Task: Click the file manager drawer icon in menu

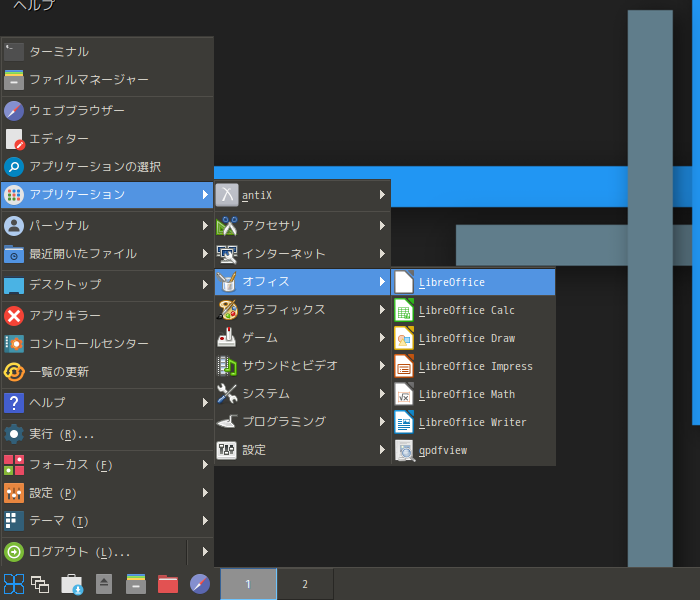Action: (14, 80)
